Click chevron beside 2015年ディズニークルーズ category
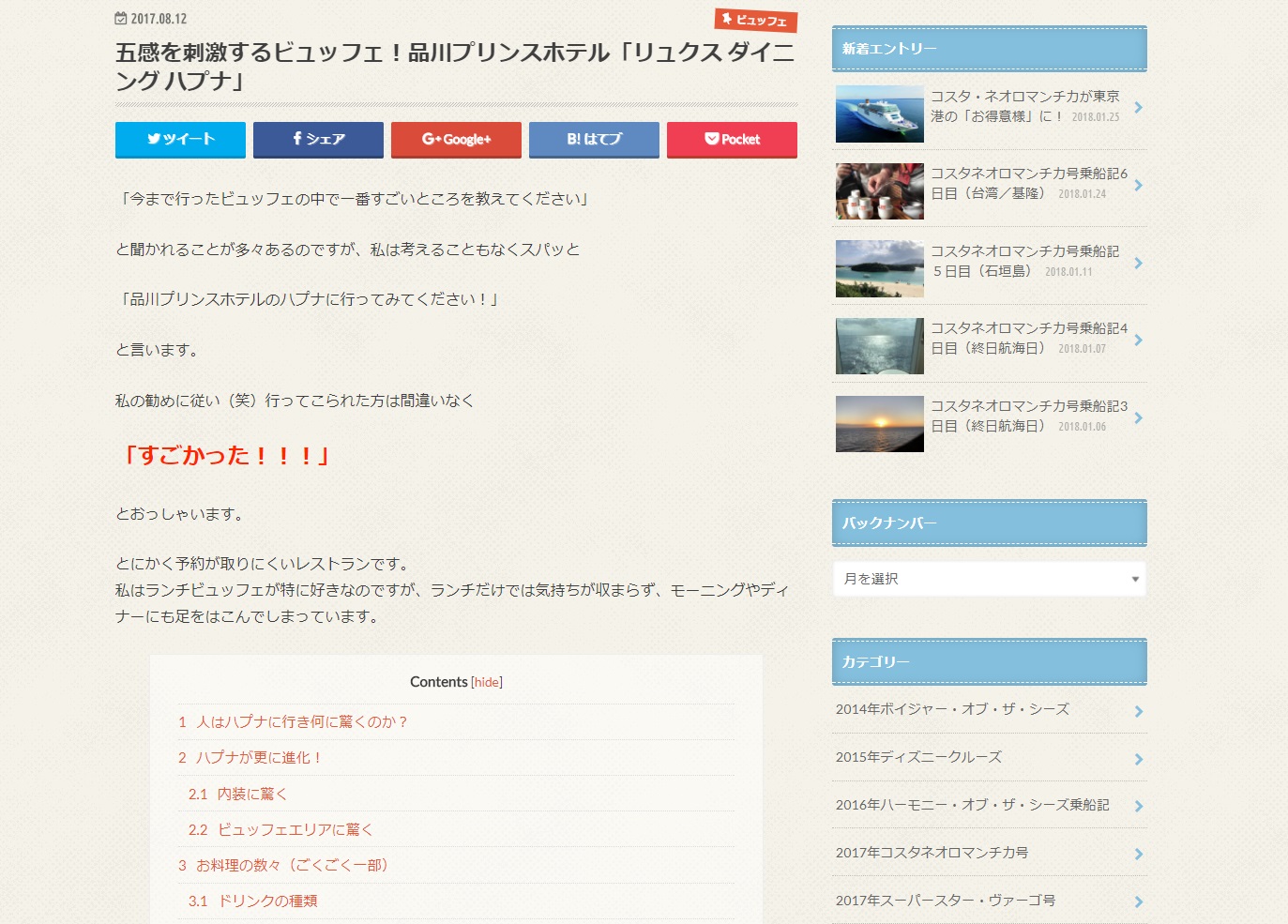Screen dimensions: 1288x924 click(1138, 759)
